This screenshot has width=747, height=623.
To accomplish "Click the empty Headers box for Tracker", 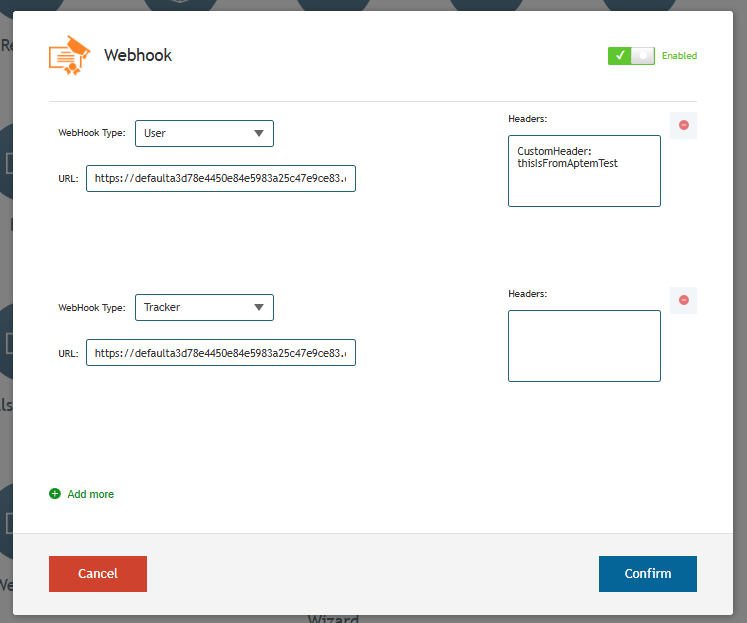I will (x=584, y=346).
